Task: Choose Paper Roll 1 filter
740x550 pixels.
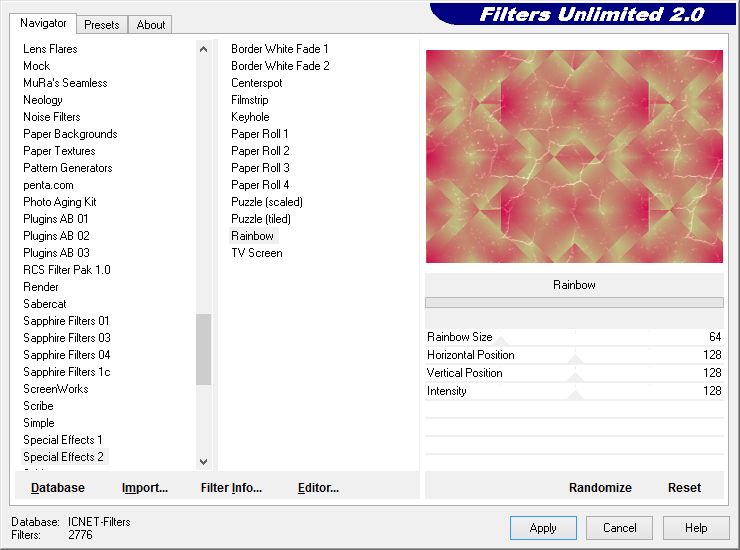Action: click(x=260, y=134)
